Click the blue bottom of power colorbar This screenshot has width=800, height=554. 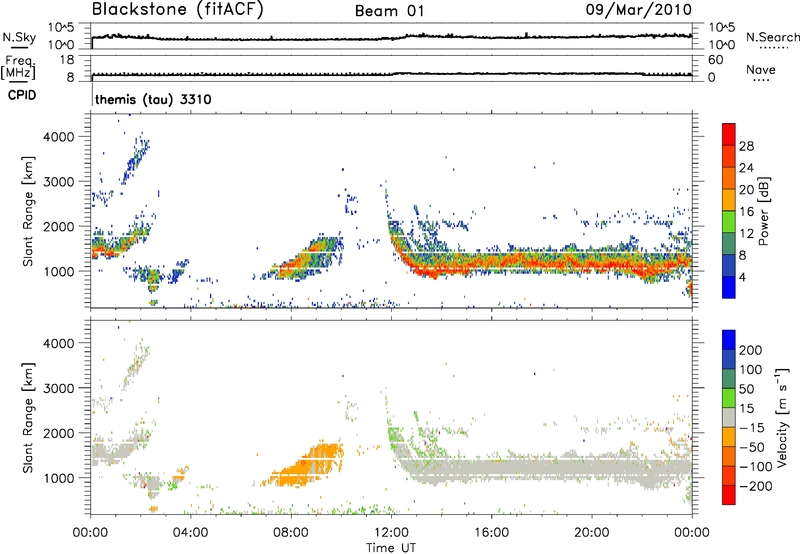click(729, 288)
